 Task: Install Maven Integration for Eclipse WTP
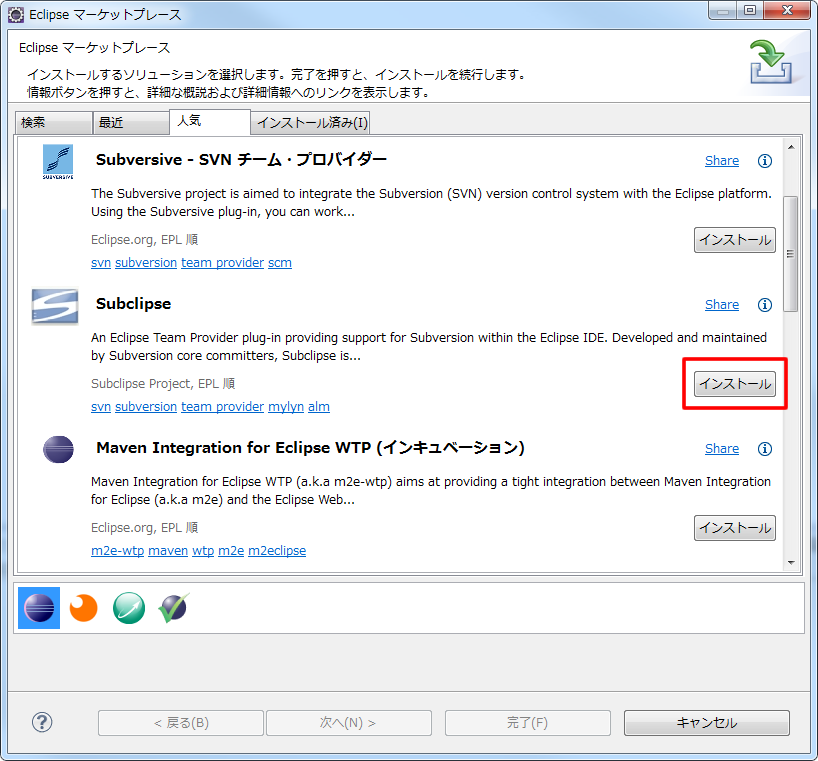[735, 528]
